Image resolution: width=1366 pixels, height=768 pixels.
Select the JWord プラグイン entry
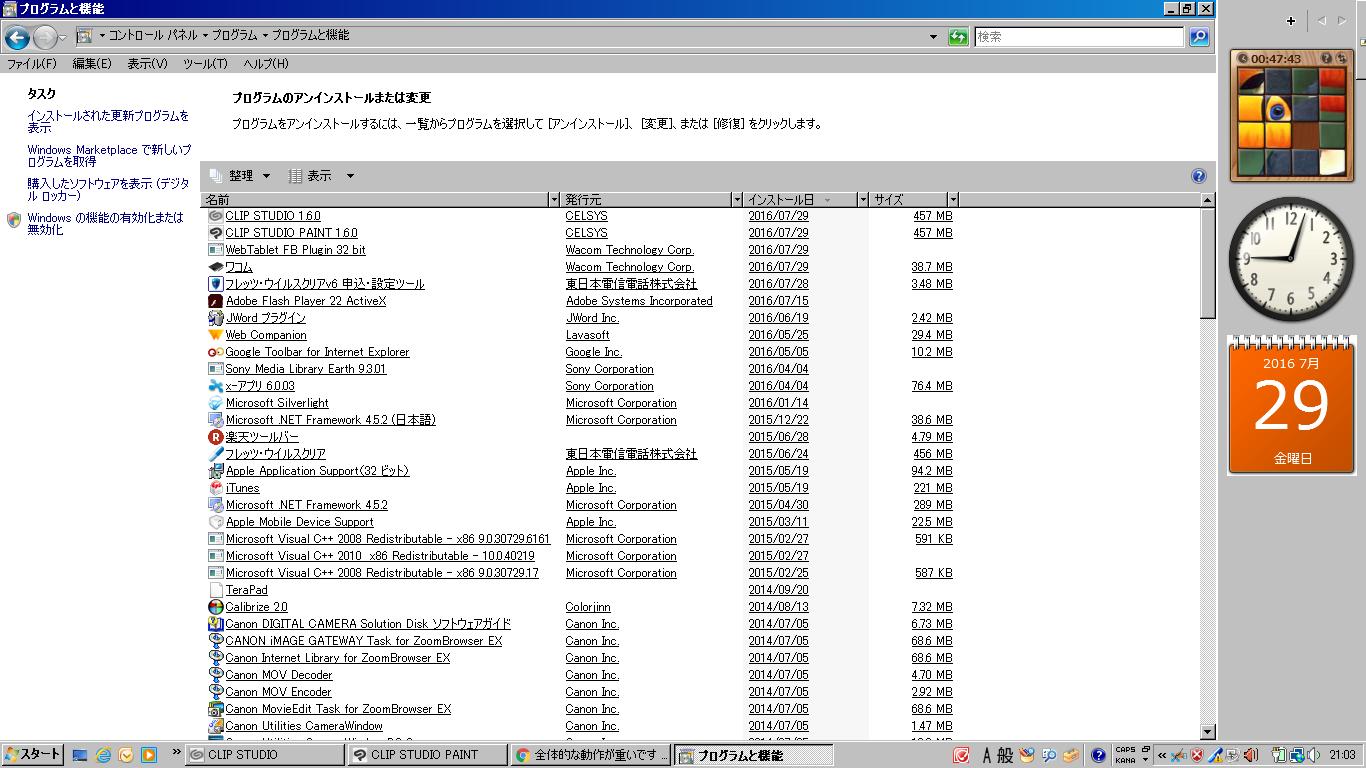coord(265,318)
